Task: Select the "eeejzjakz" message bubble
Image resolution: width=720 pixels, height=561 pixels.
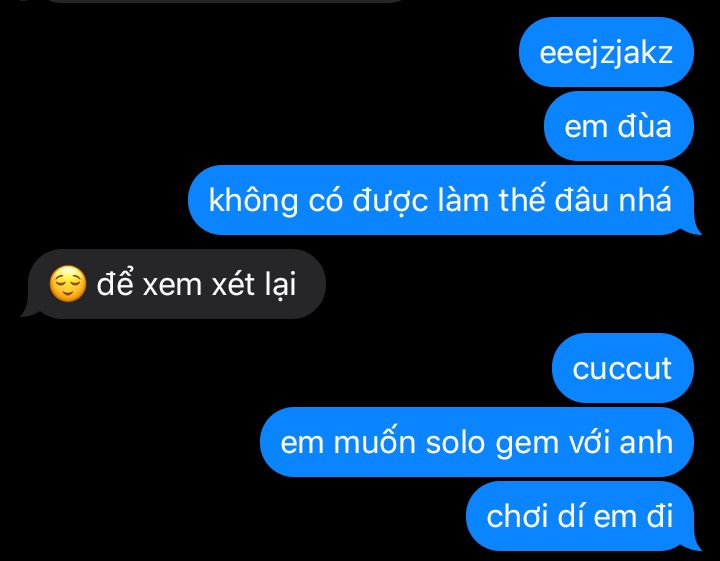Action: tap(606, 52)
